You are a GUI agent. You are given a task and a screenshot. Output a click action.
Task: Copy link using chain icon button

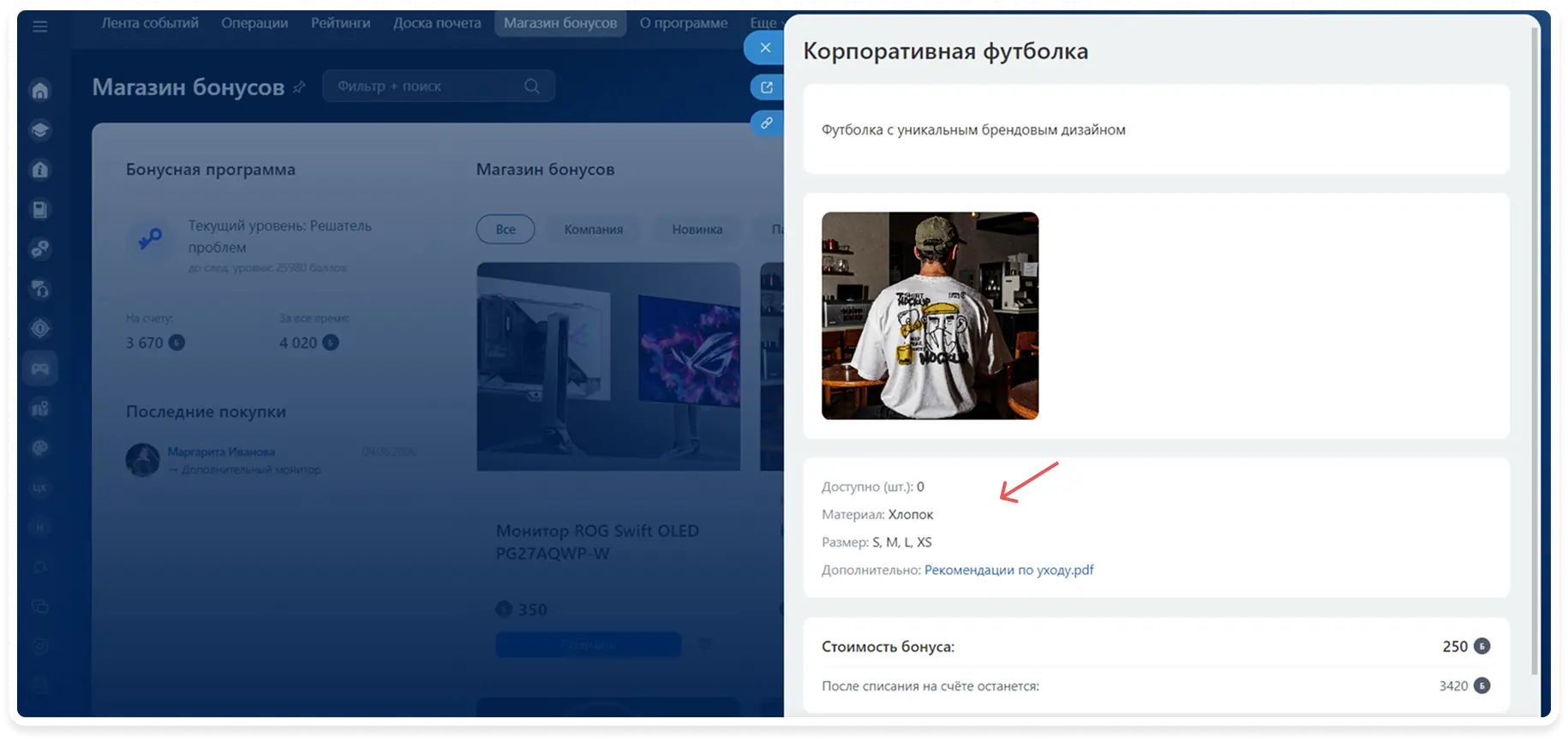767,123
